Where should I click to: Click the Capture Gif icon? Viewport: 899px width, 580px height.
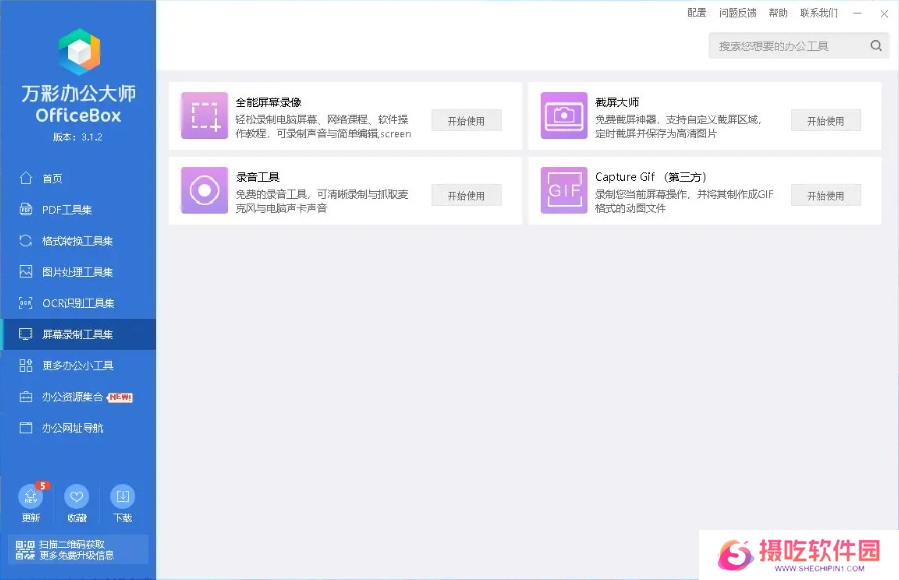pos(564,190)
